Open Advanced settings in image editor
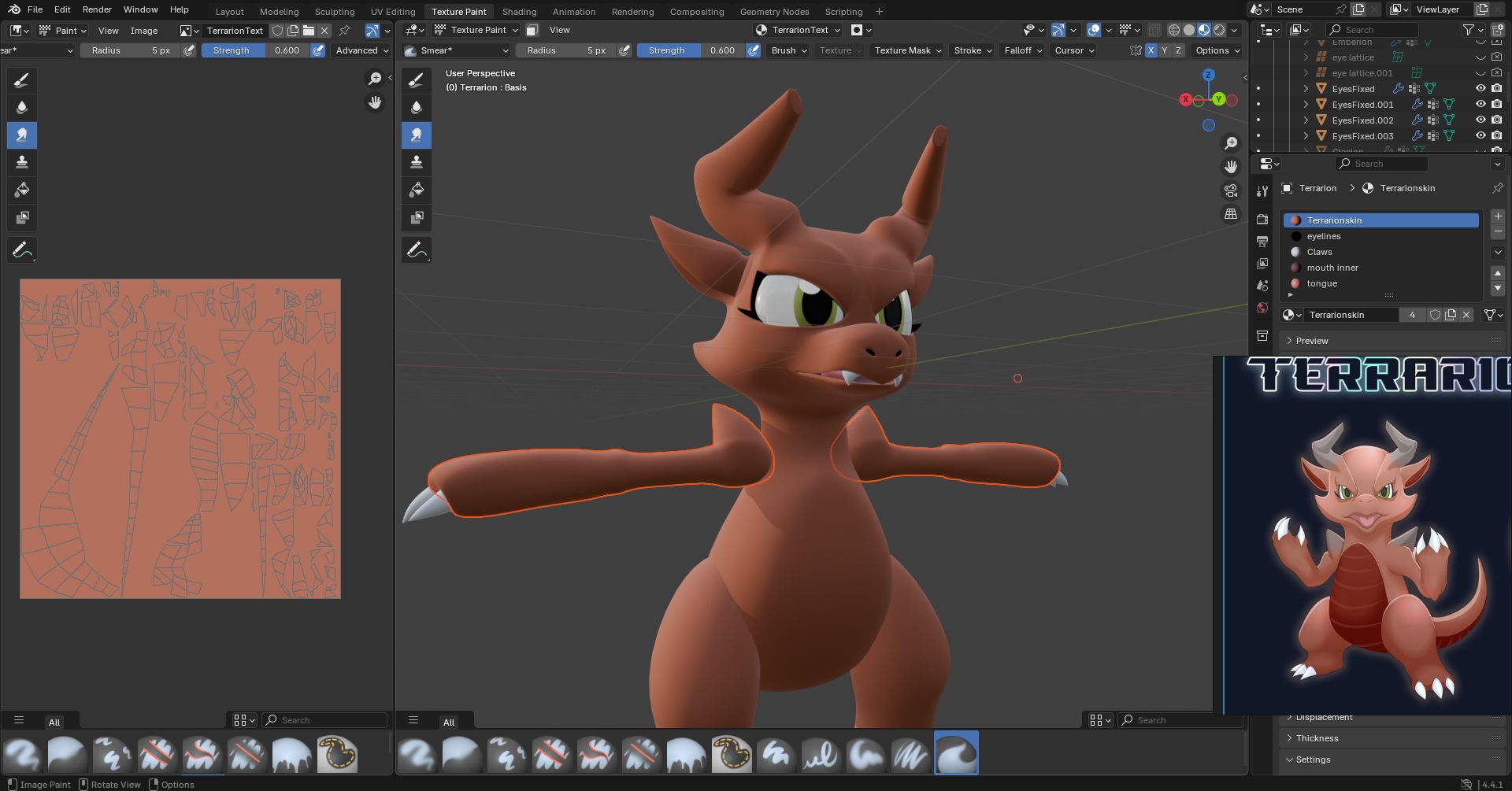The image size is (1512, 791). 362,50
